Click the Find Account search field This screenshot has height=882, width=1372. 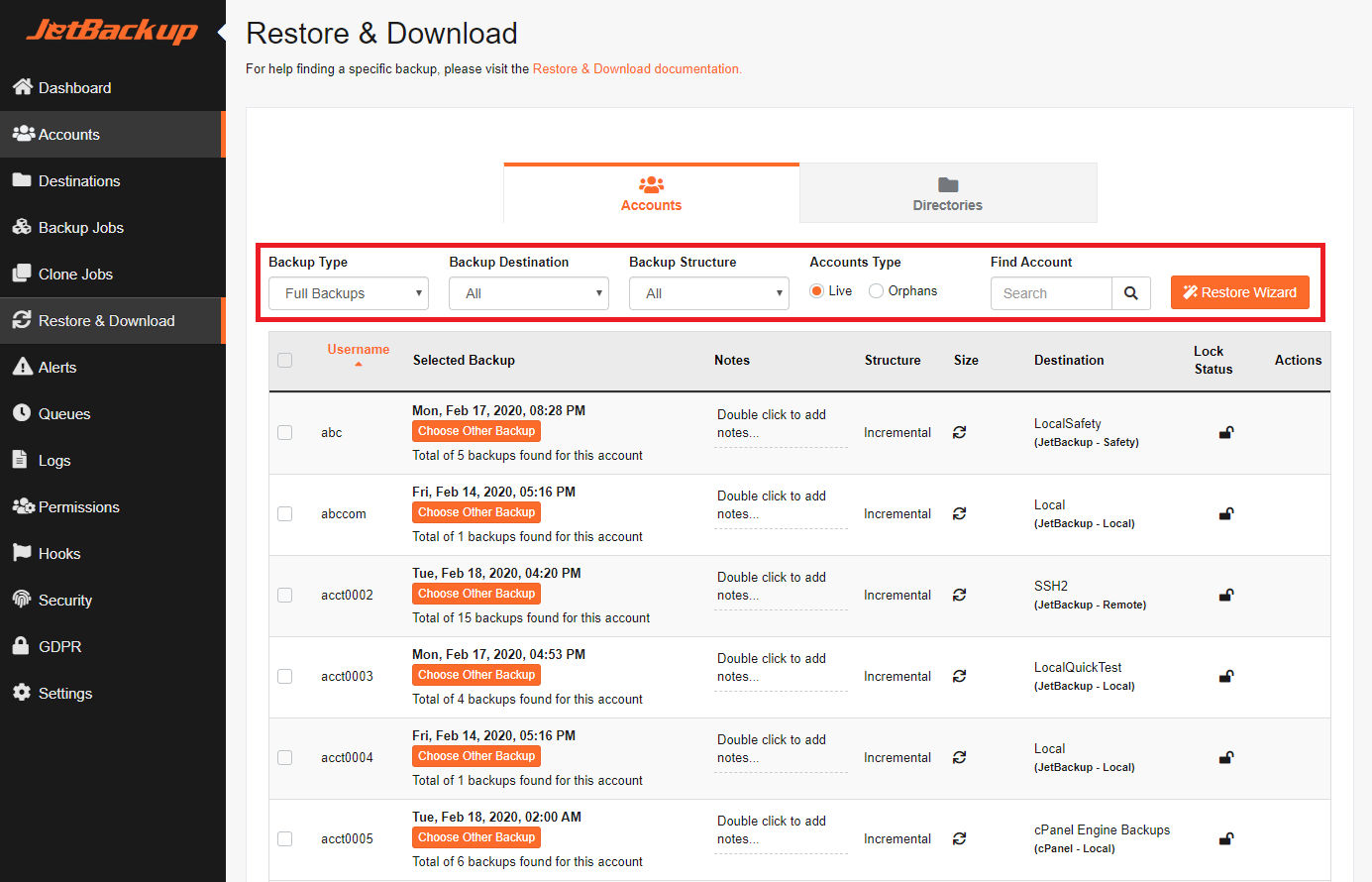tap(1051, 293)
